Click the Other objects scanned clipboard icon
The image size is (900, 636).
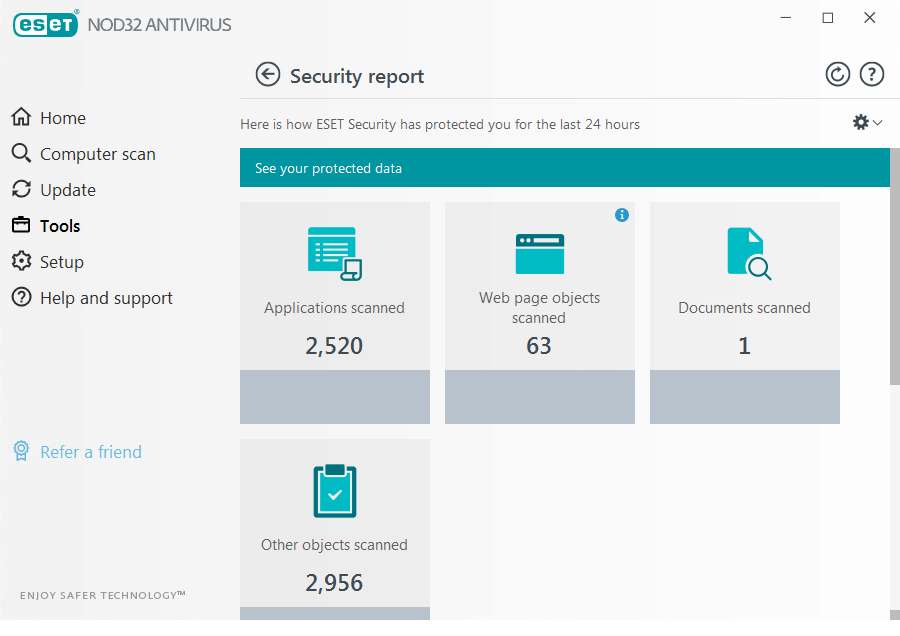(x=334, y=491)
